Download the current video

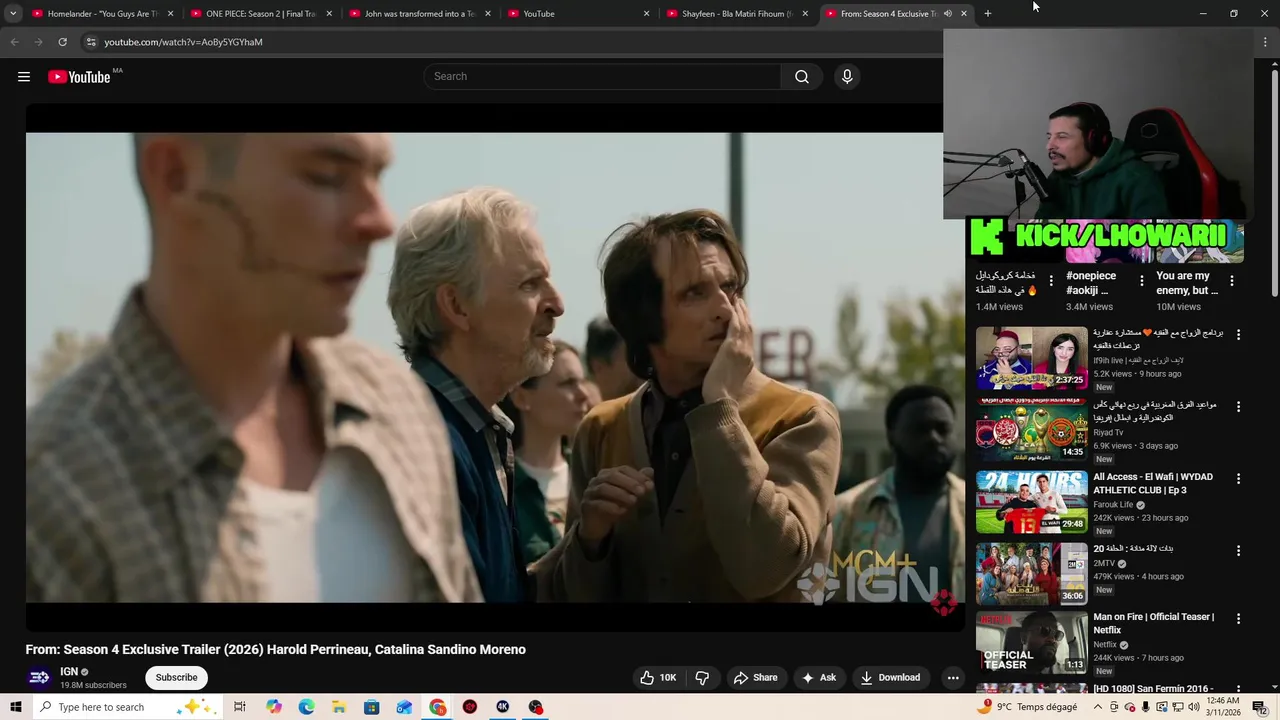tap(890, 678)
